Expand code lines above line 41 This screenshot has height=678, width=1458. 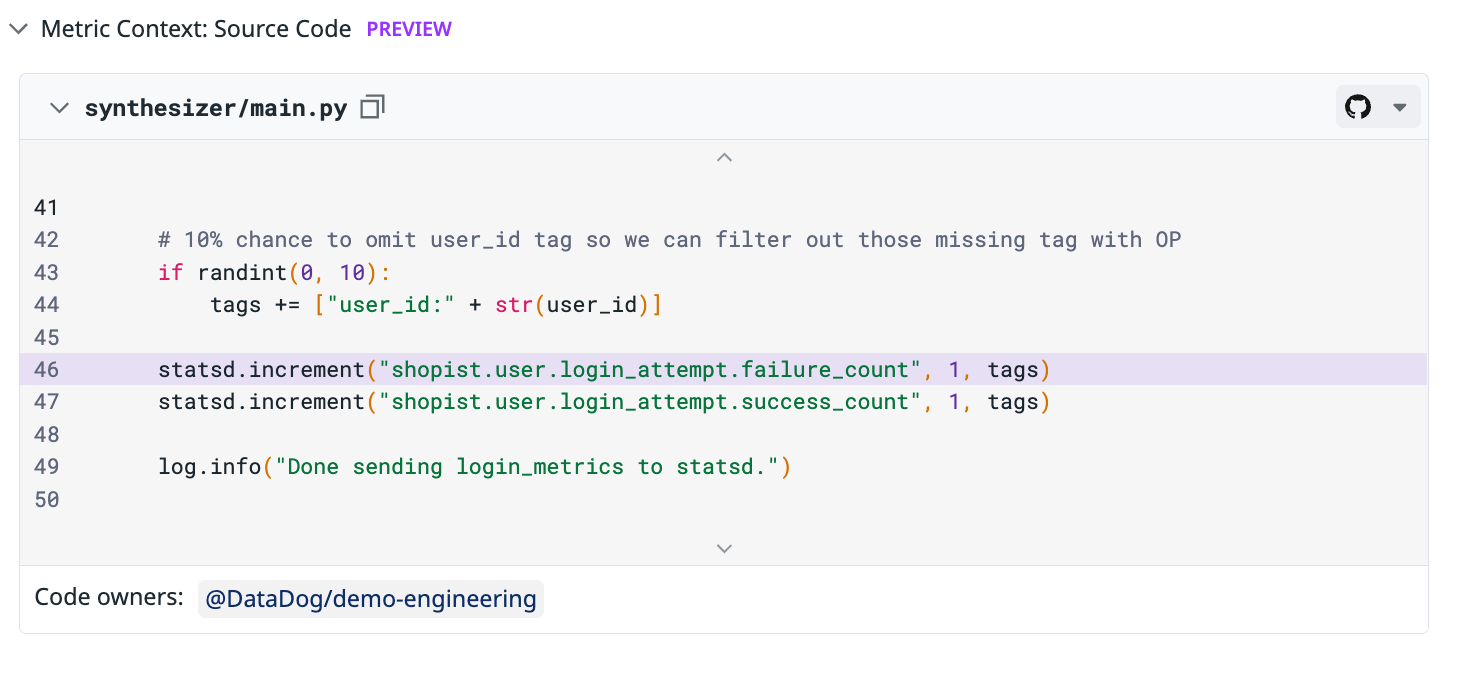pyautogui.click(x=725, y=157)
